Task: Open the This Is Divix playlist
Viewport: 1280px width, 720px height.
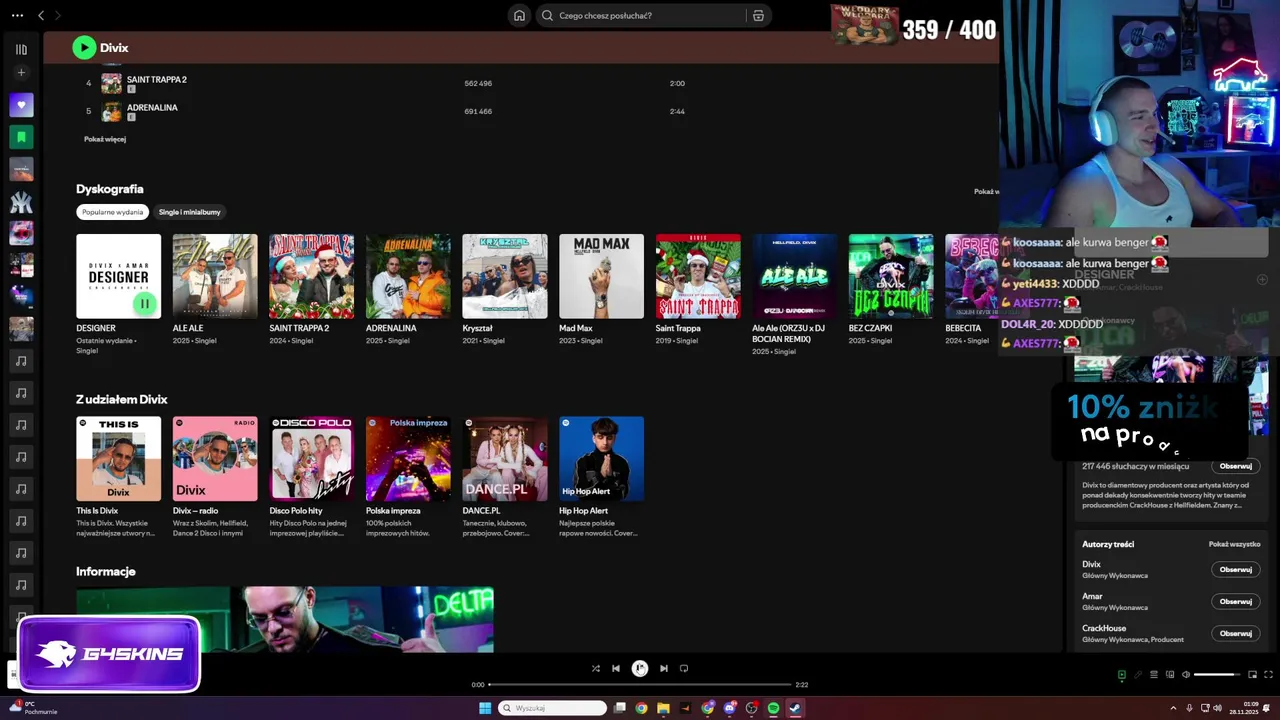Action: click(x=118, y=458)
